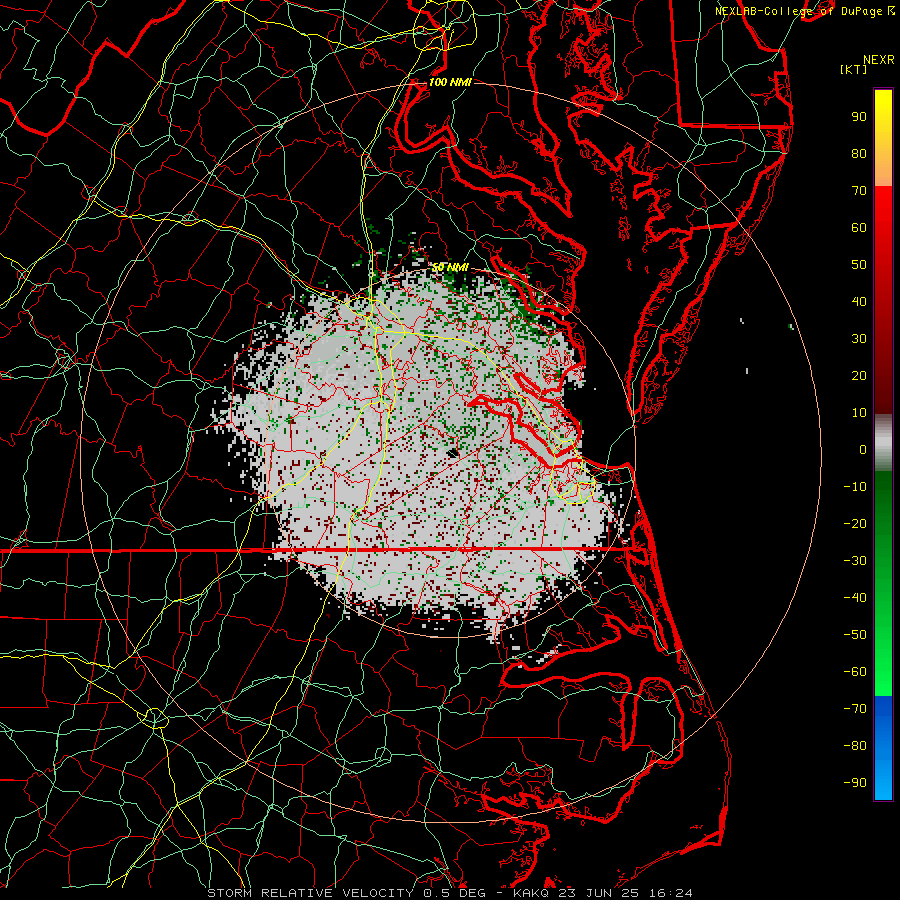The width and height of the screenshot is (900, 900).
Task: Click the 90 knot value on color scale
Action: tap(859, 117)
